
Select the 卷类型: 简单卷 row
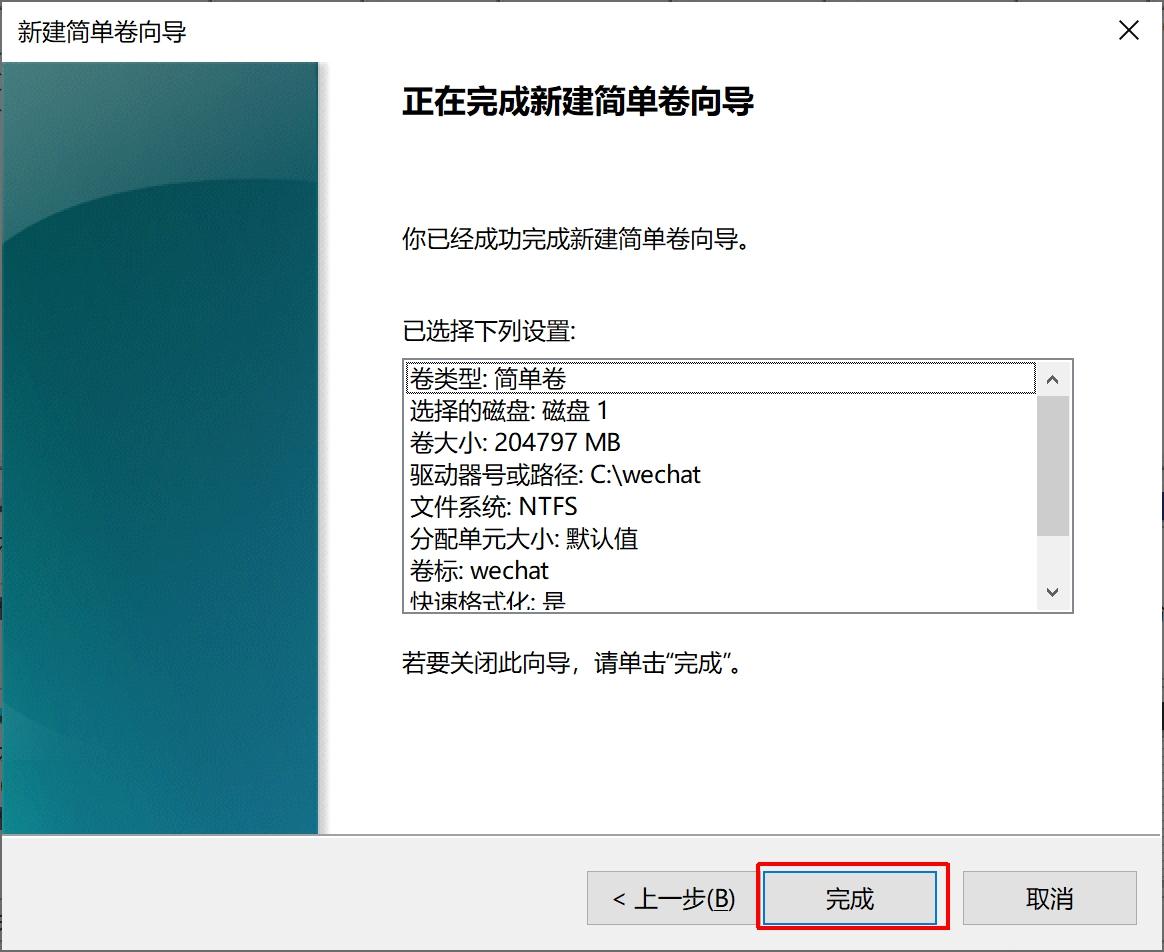721,379
